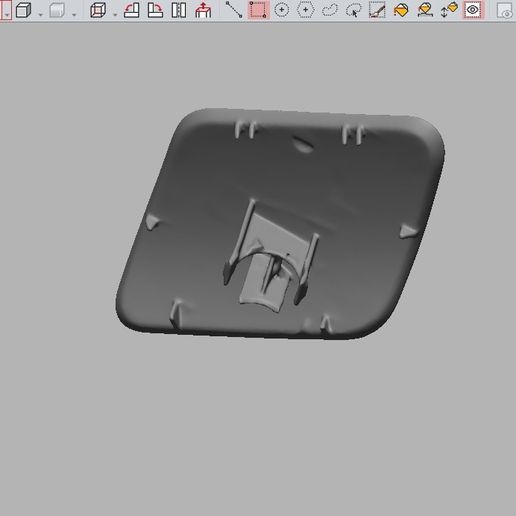Toggle the rectangle selection mode
Screen dimensions: 516x516
[x=258, y=10]
